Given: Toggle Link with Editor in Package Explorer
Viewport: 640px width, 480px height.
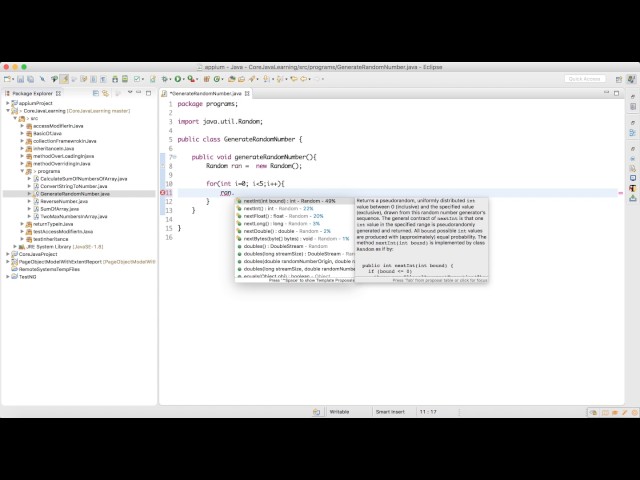Looking at the screenshot, I should 106,93.
